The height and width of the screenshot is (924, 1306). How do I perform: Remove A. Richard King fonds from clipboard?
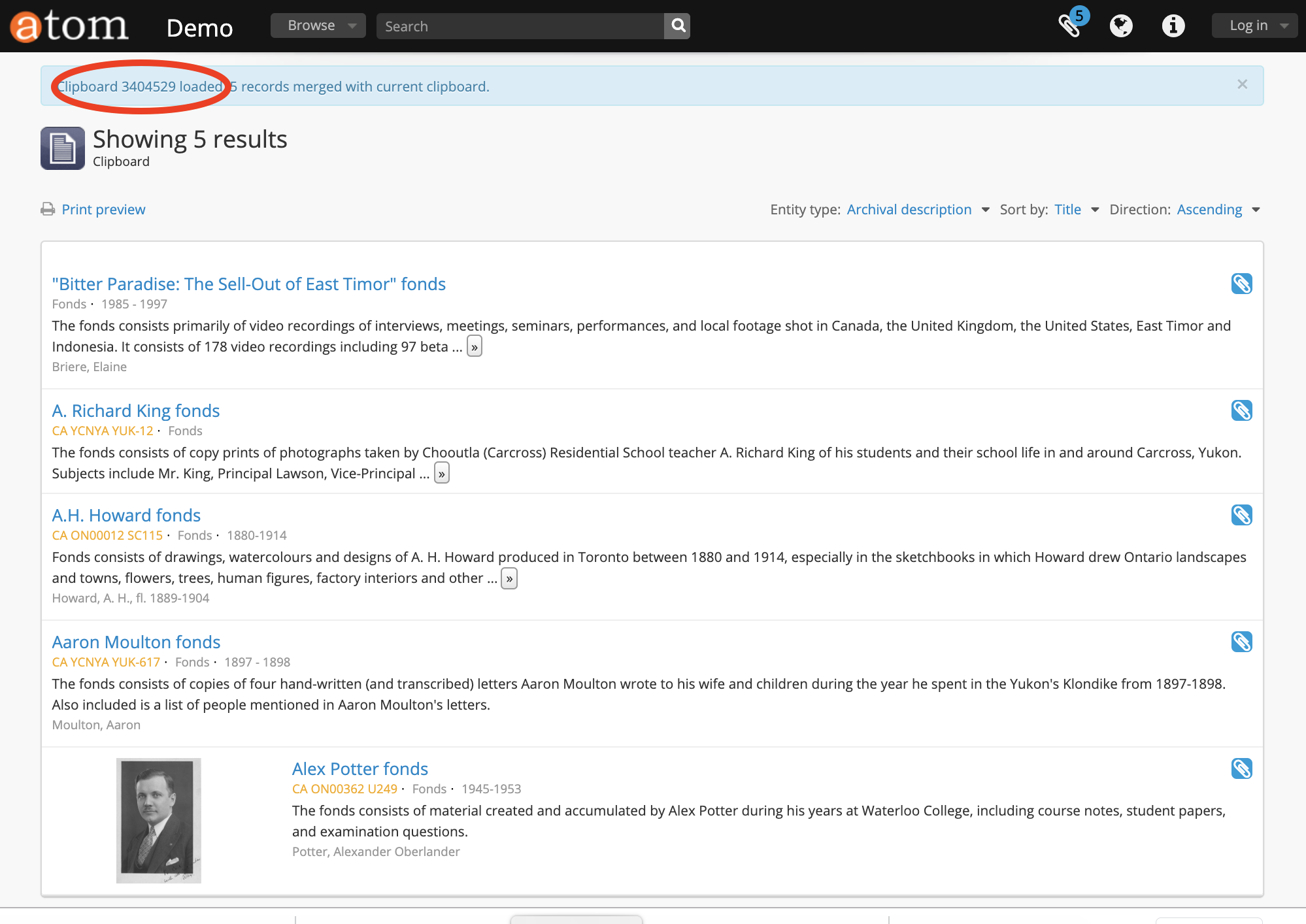click(x=1241, y=410)
